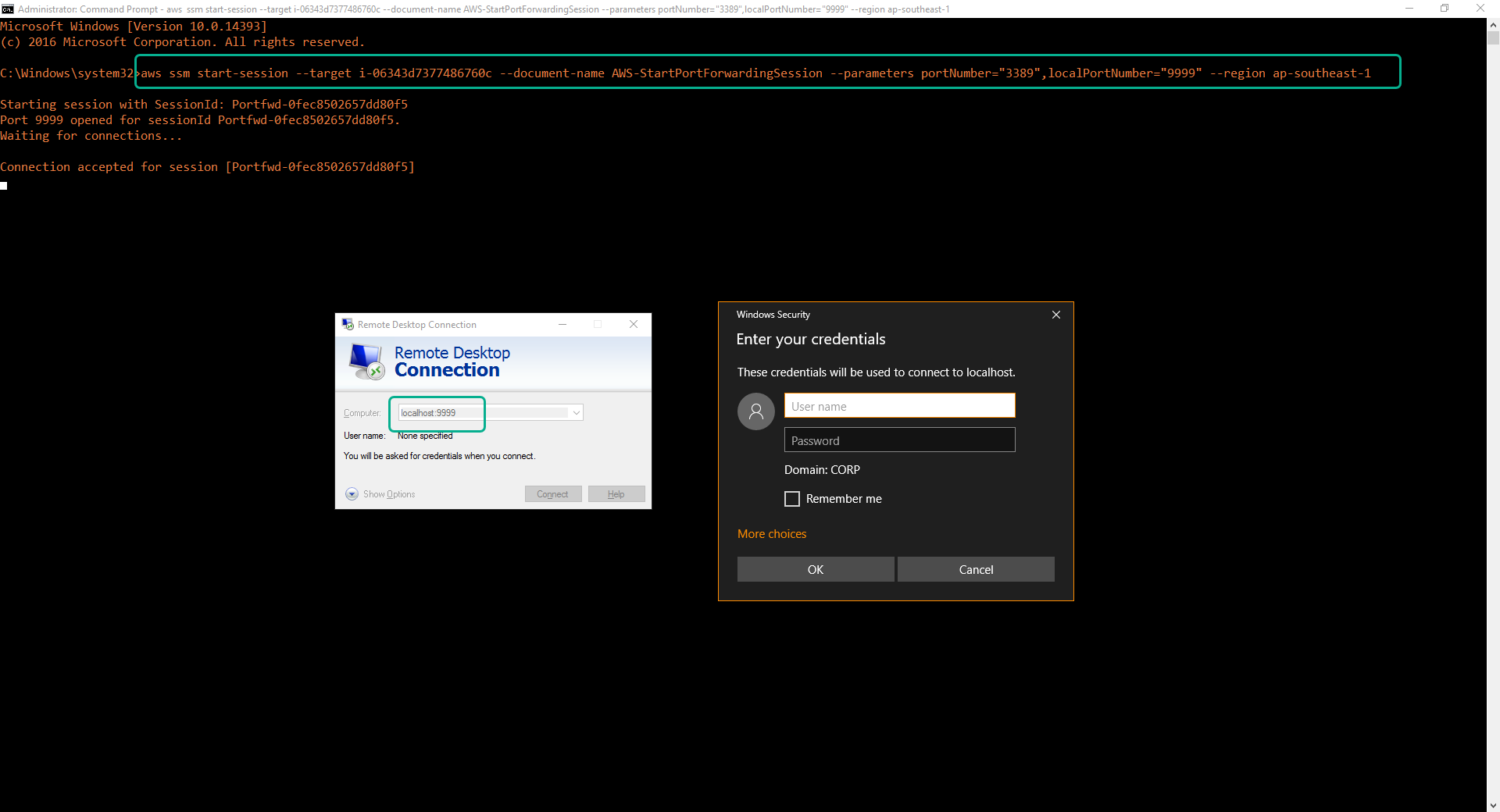Click the user avatar icon in Windows Security
Image resolution: width=1500 pixels, height=812 pixels.
point(755,411)
